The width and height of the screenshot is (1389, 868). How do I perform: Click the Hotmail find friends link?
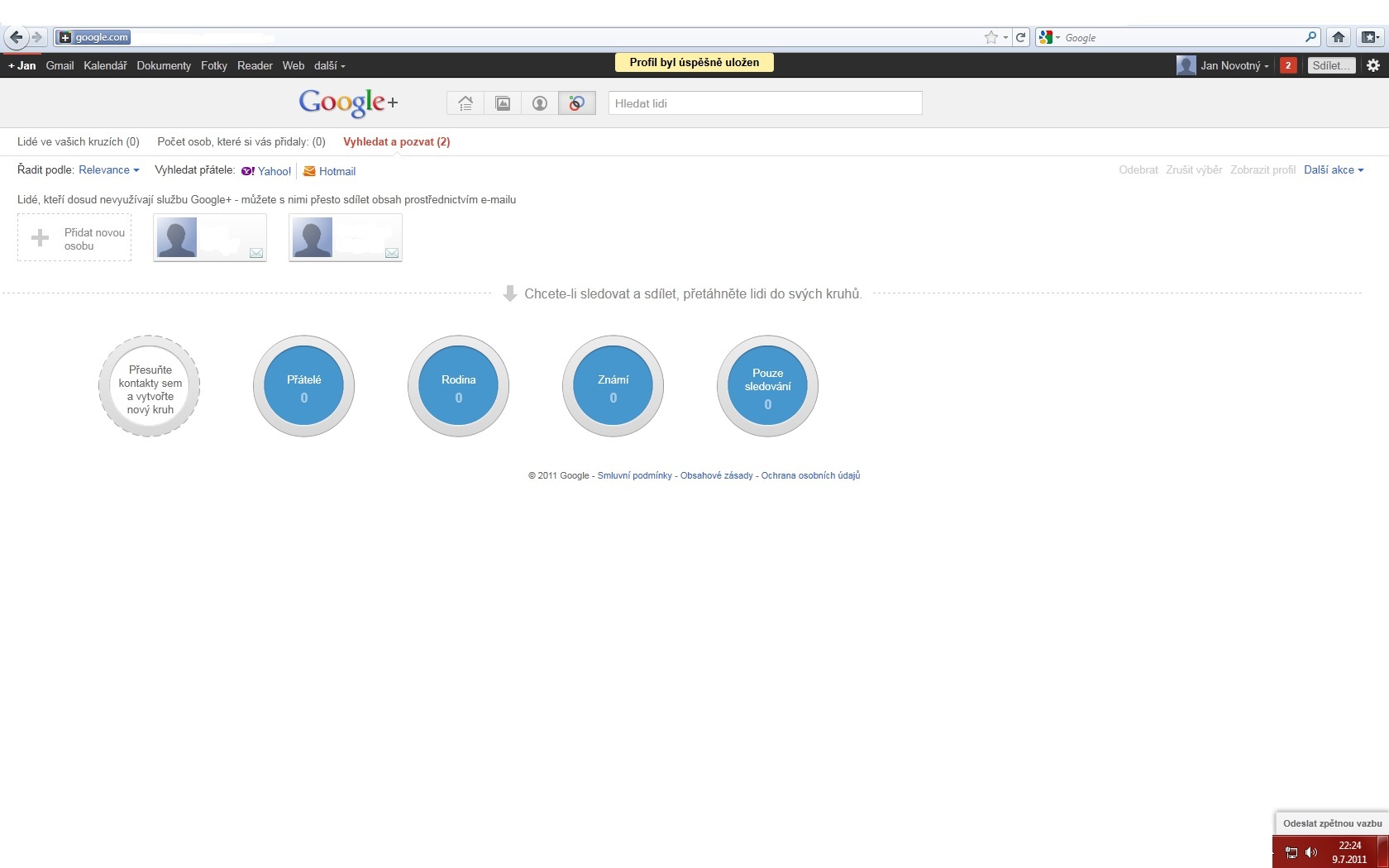click(337, 171)
